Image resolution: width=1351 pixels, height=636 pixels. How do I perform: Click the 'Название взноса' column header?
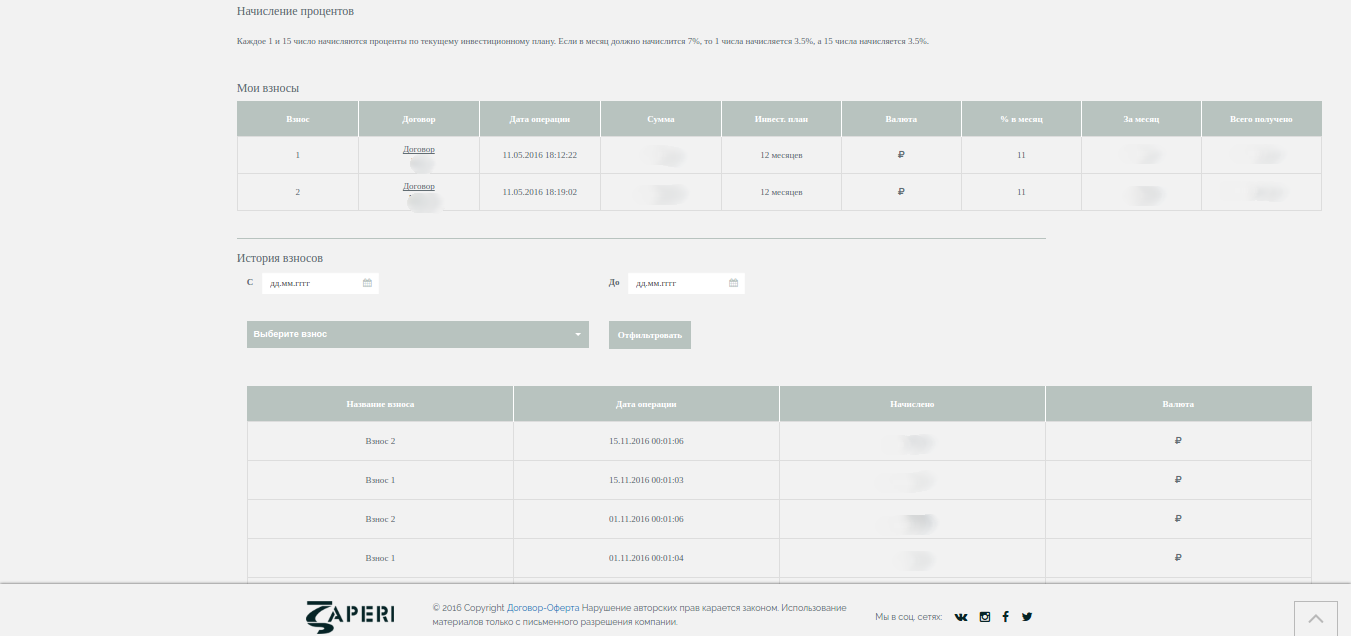click(380, 404)
